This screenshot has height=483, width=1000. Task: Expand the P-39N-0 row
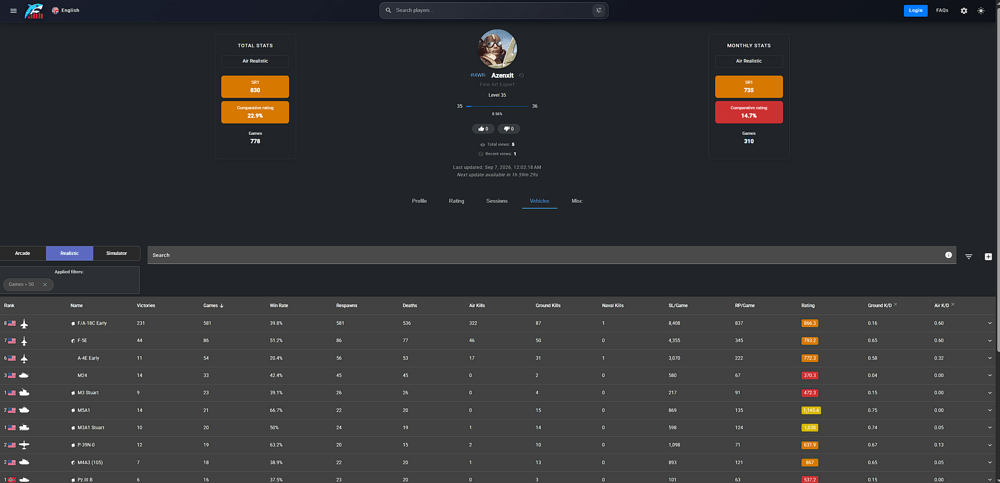click(x=990, y=445)
